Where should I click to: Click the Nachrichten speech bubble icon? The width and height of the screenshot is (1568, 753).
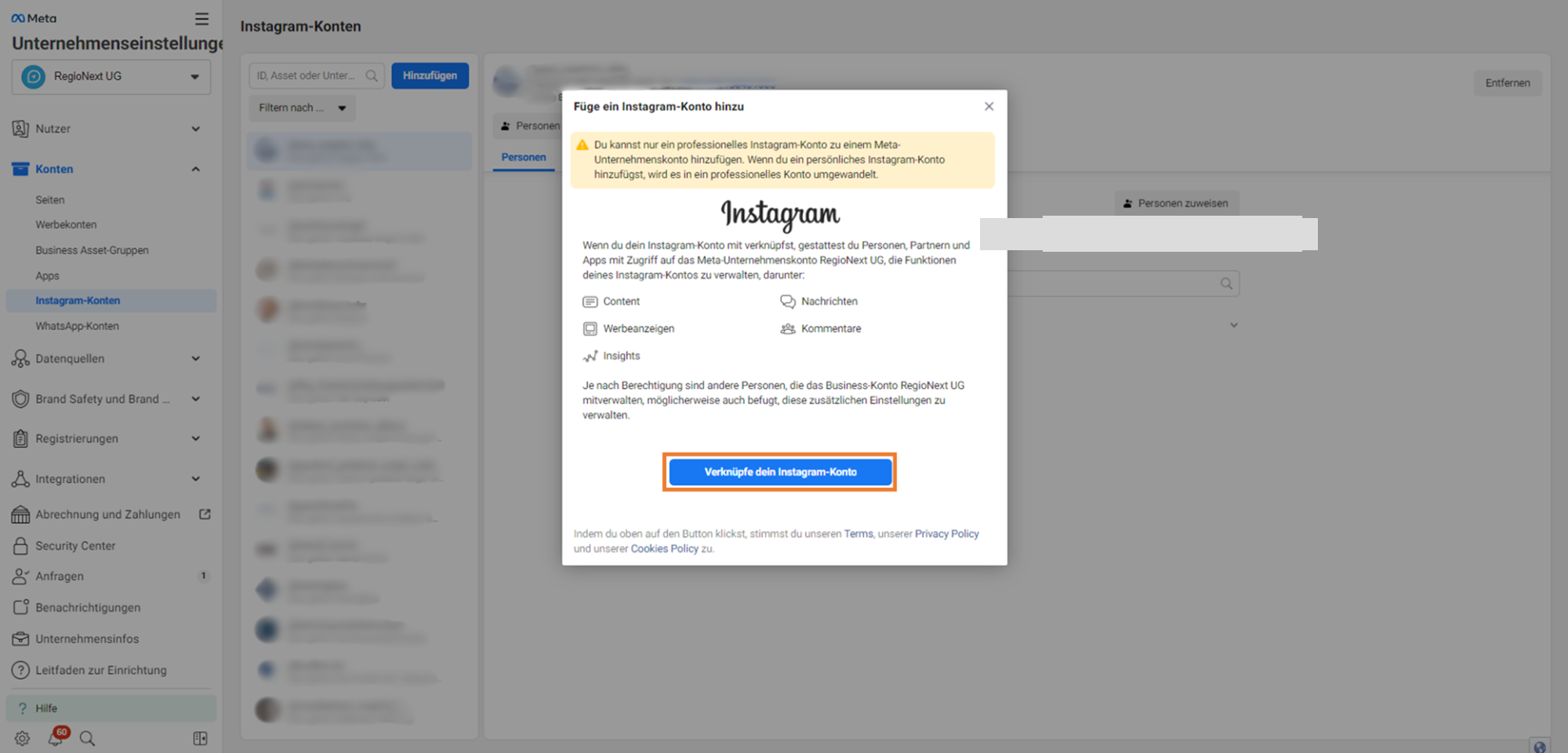787,302
